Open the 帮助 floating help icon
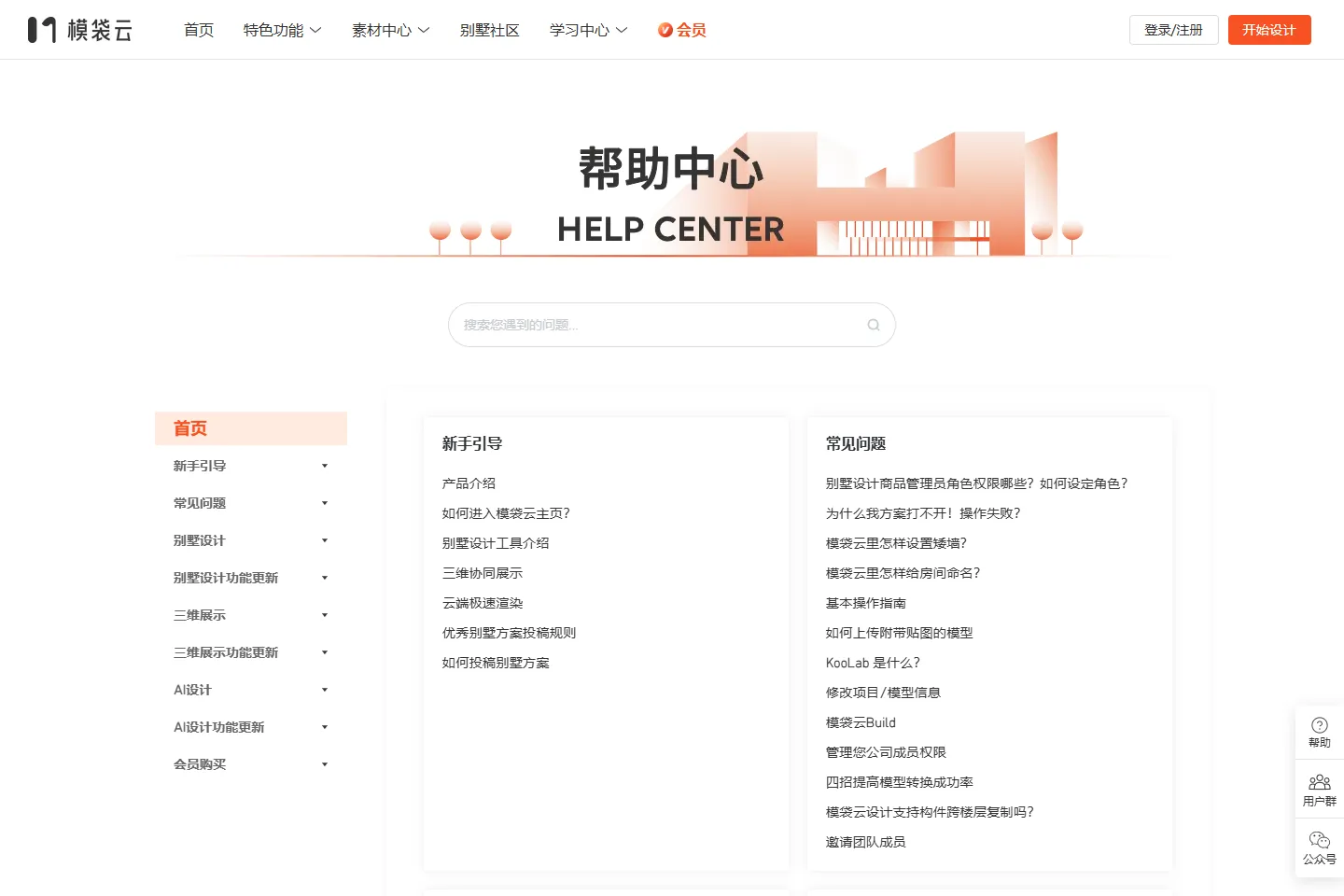This screenshot has height=896, width=1344. click(1320, 733)
